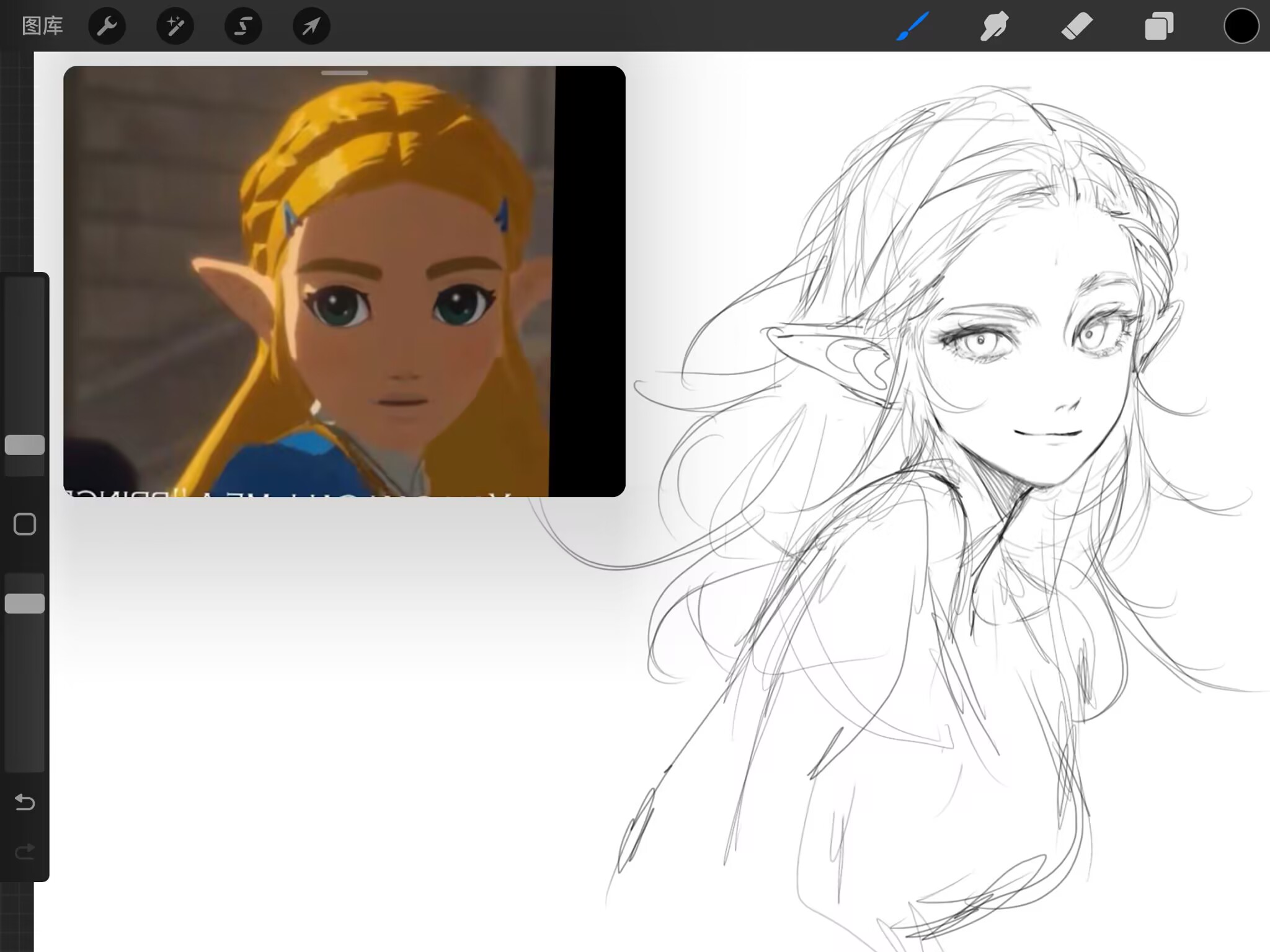Open the Adjustments magic wand menu
The image size is (1270, 952).
(175, 26)
